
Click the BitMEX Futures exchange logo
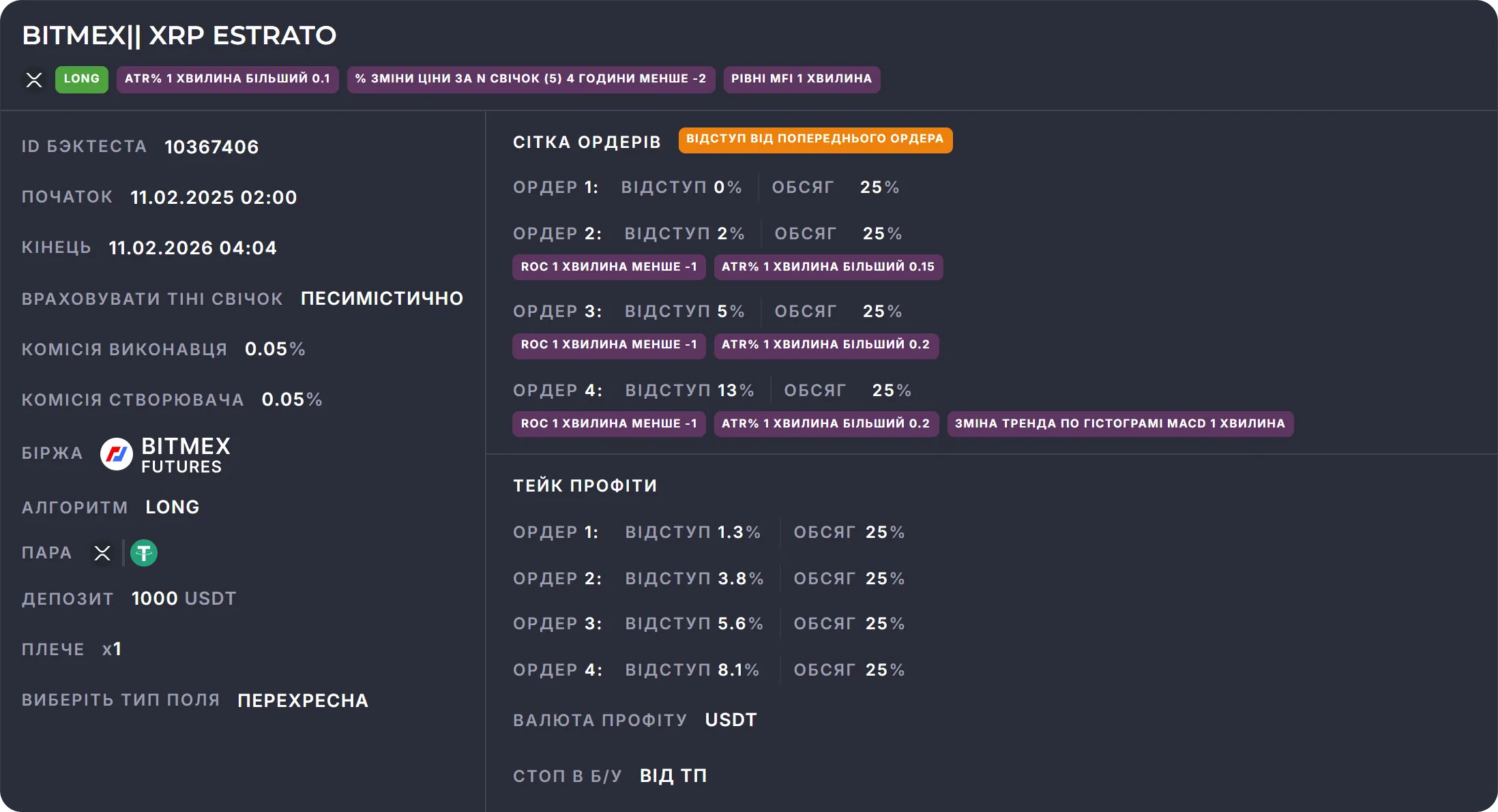point(117,455)
